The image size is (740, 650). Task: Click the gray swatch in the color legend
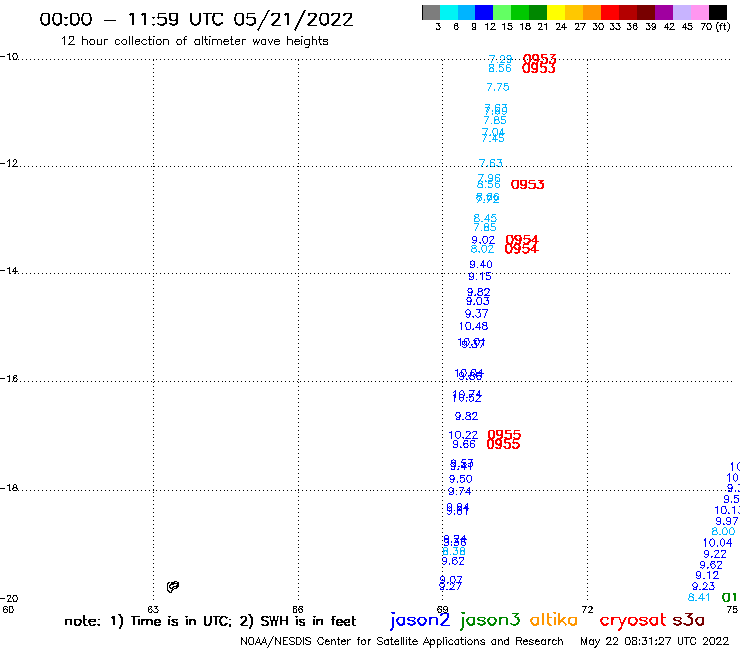pos(431,12)
